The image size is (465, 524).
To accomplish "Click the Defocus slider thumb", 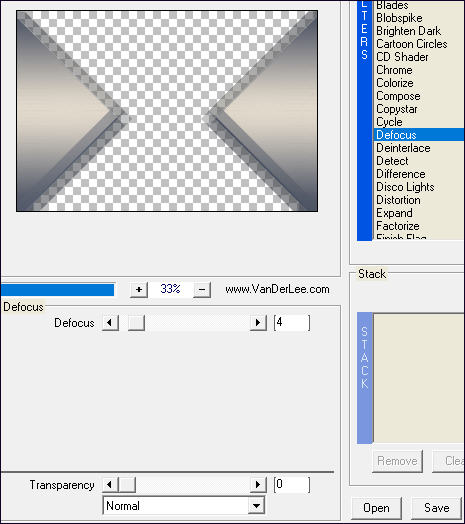I will pyautogui.click(x=136, y=323).
